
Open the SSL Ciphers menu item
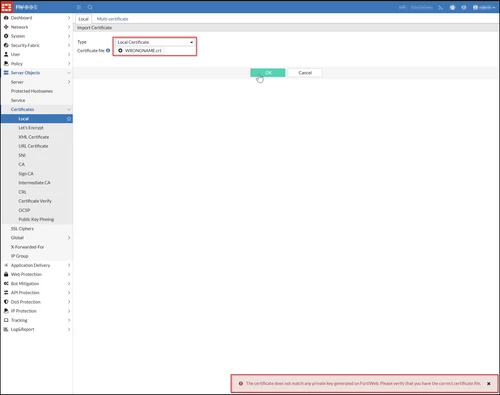(x=22, y=229)
